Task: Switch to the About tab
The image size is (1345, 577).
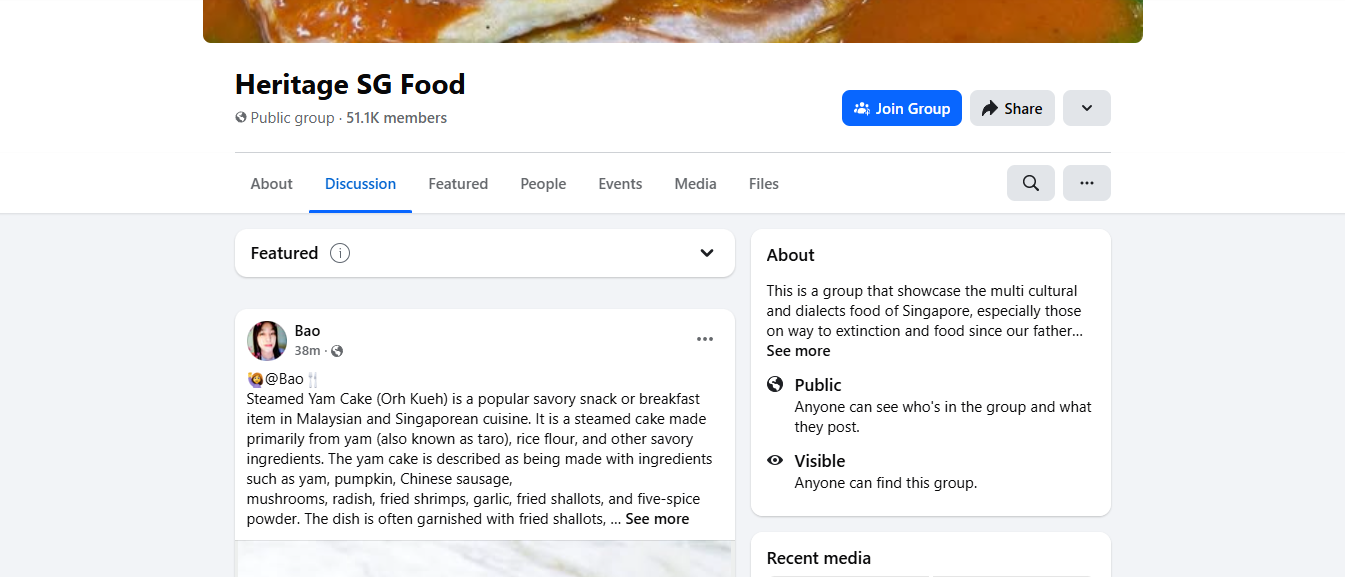Action: [x=271, y=184]
